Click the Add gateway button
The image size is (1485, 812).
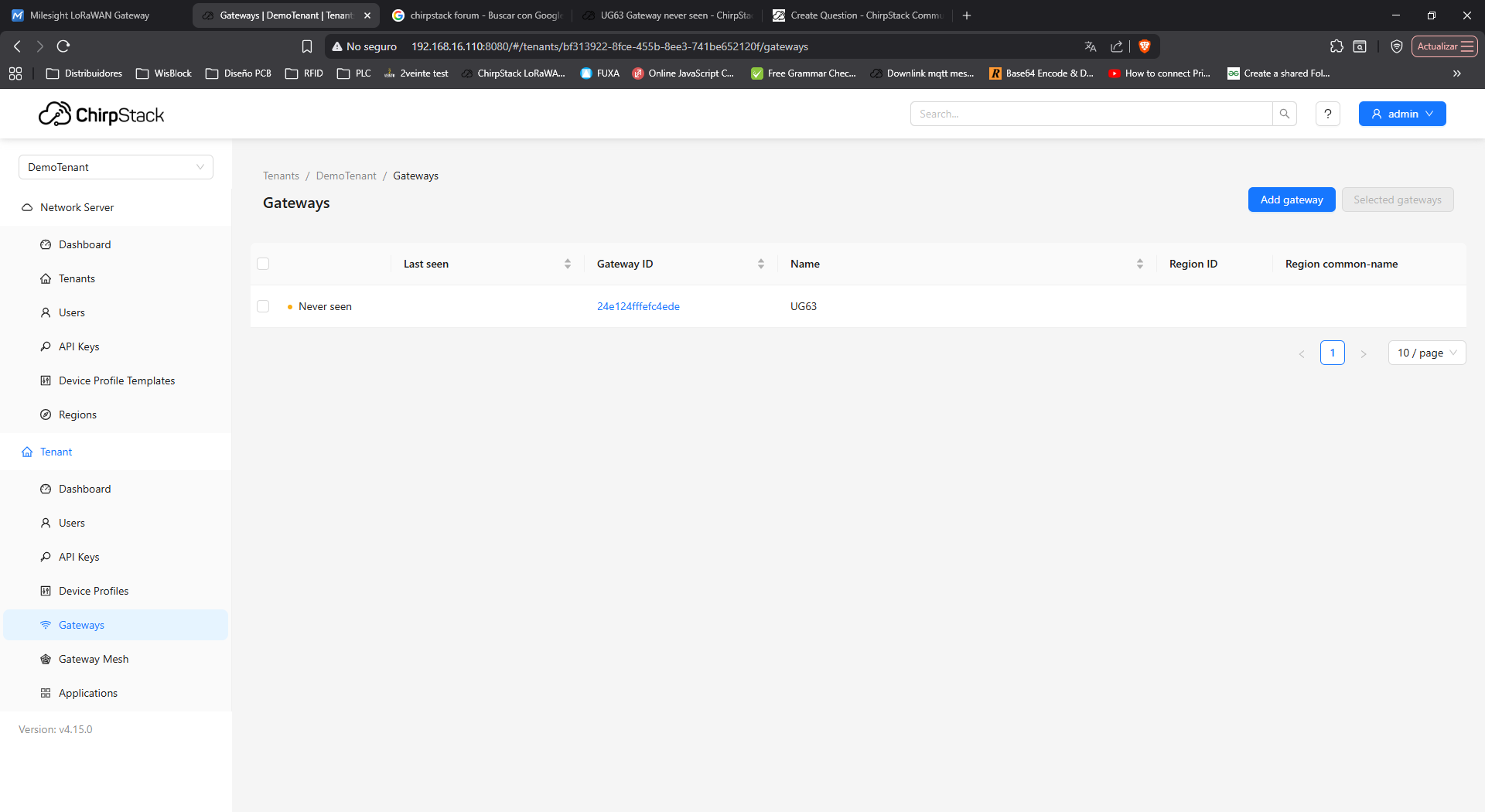(x=1291, y=200)
